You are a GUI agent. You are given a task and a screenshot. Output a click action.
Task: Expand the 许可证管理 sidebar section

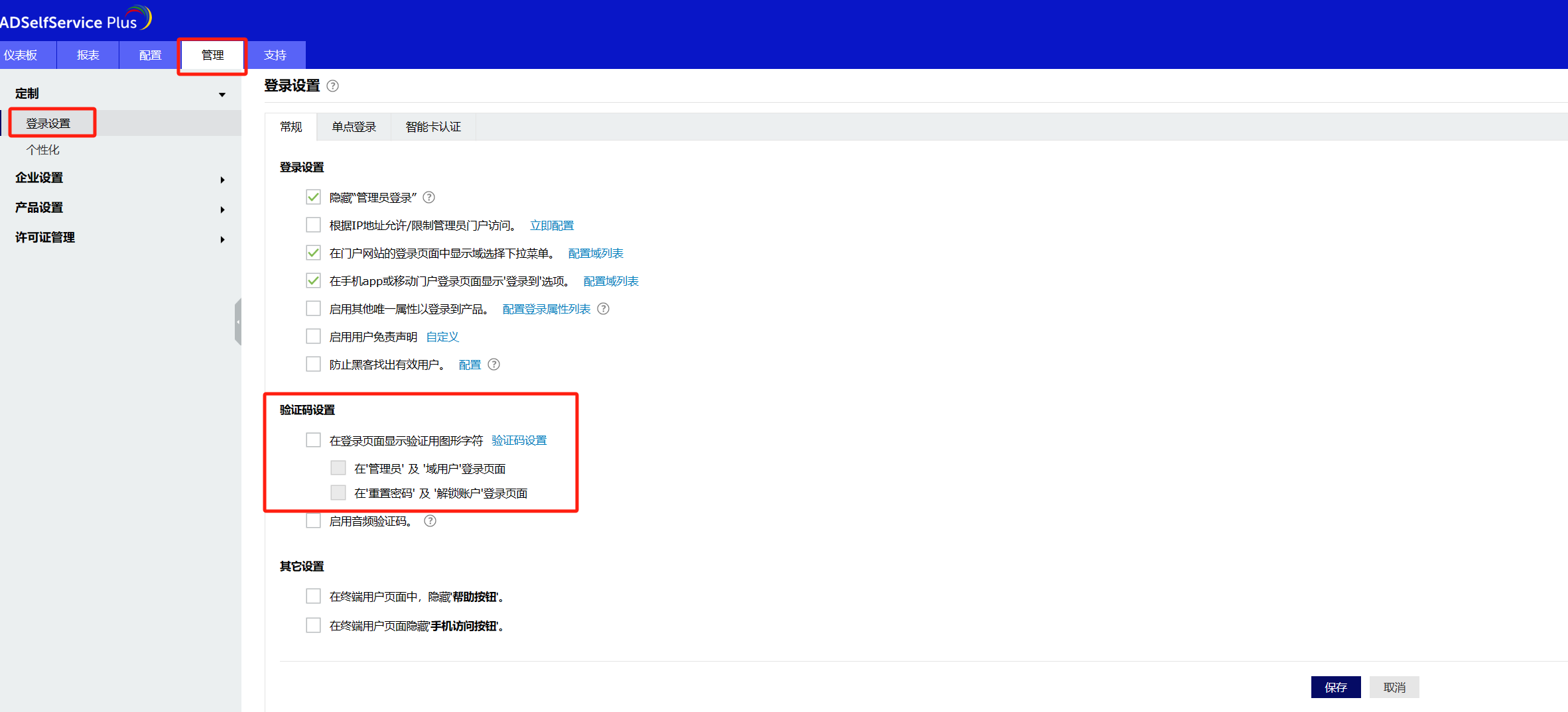222,239
